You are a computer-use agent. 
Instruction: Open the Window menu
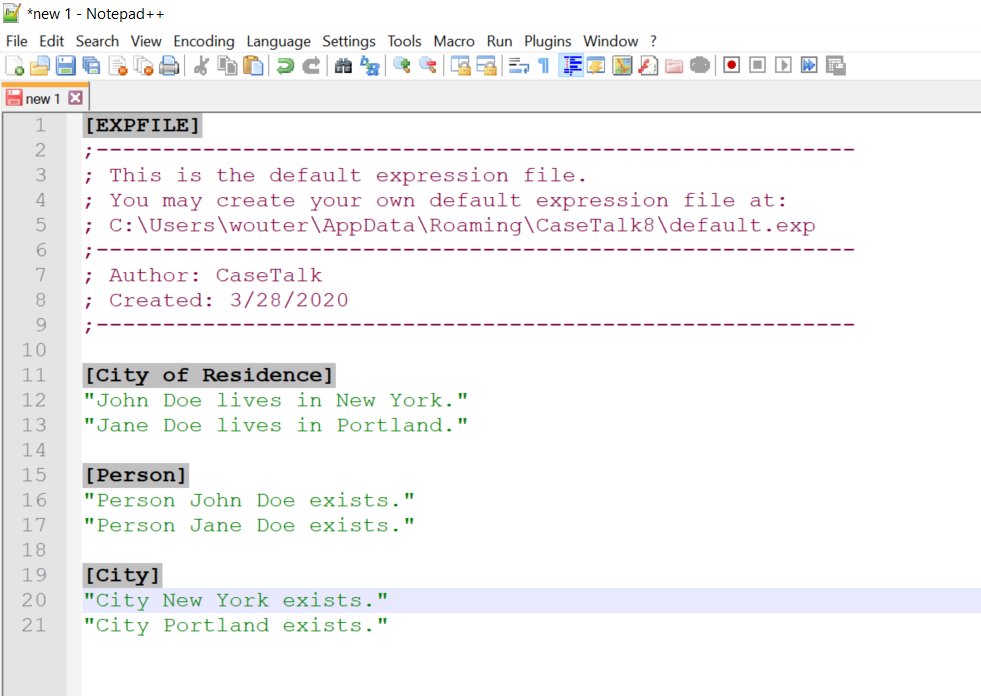611,41
